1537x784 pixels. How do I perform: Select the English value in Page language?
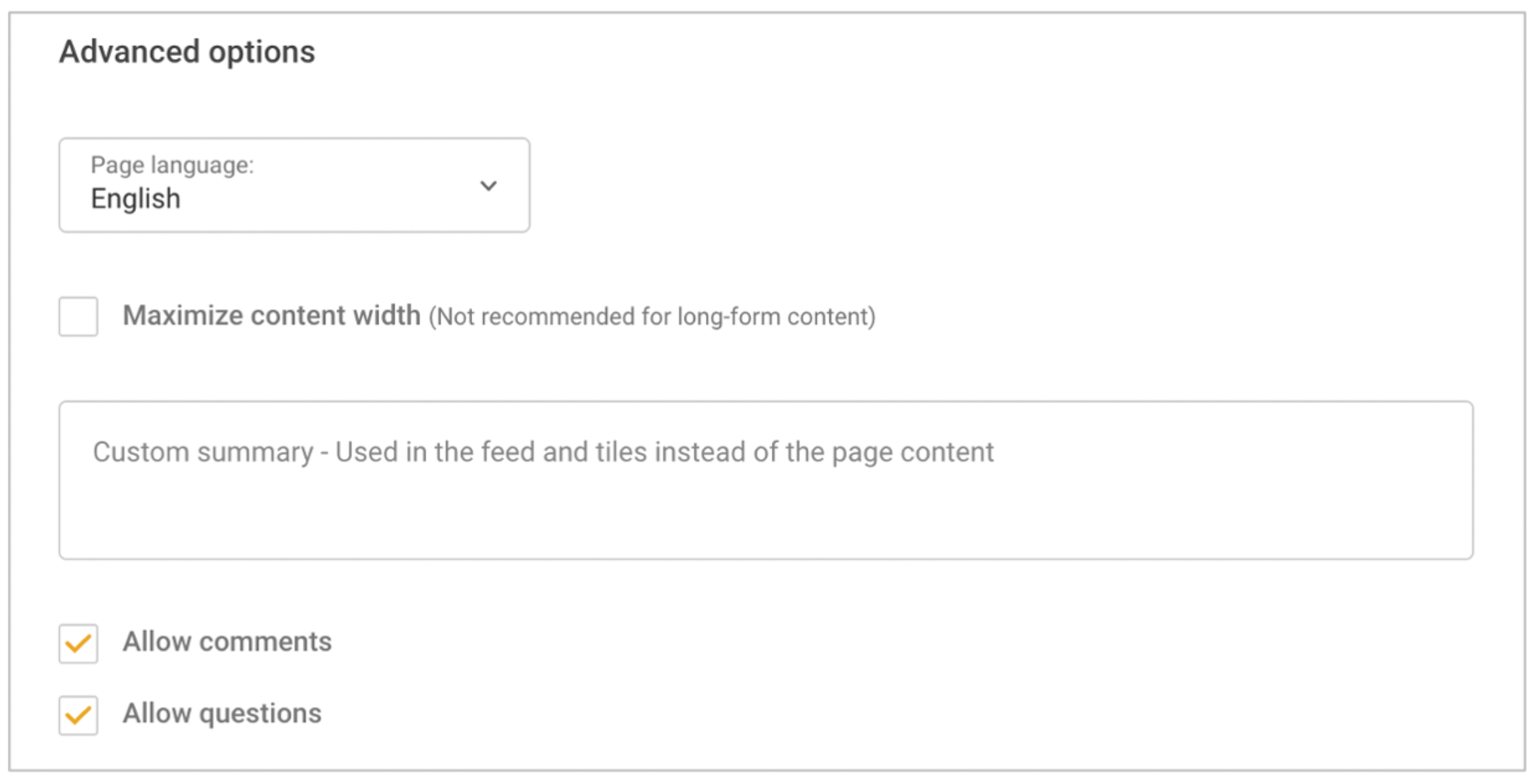click(135, 199)
